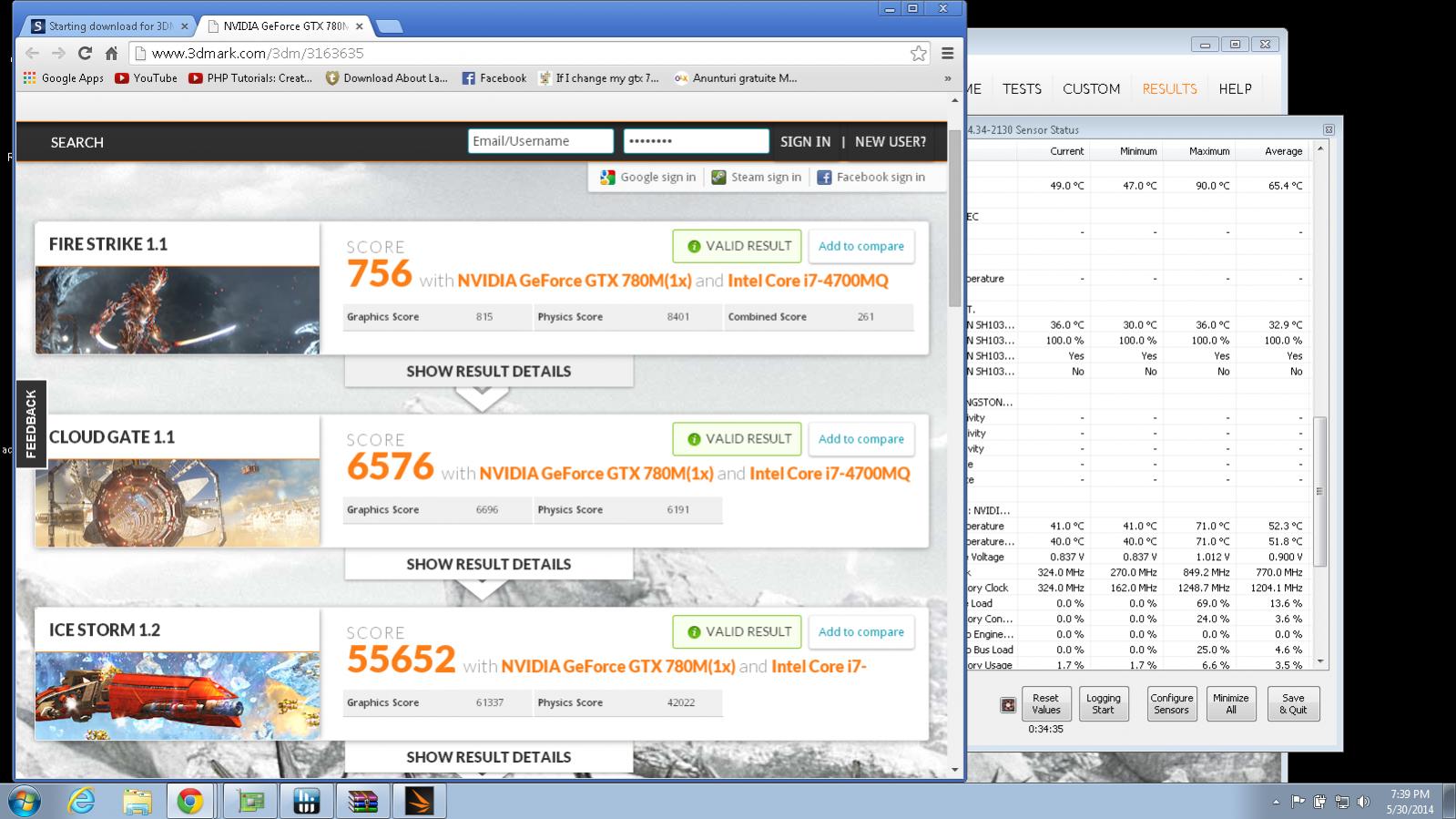Click Save & Quit button
Screen dimensions: 1456x819
click(1293, 704)
